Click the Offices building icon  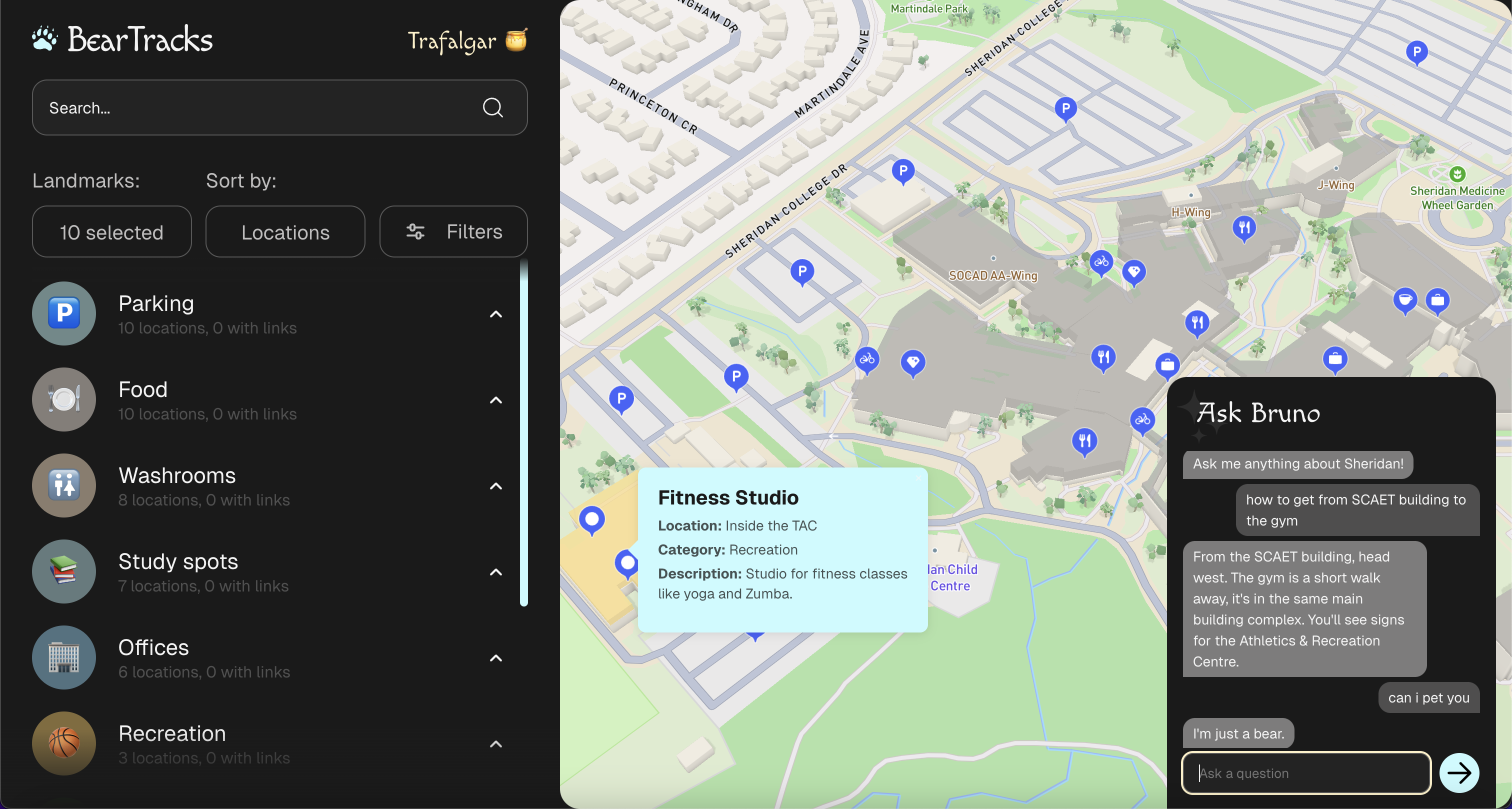coord(64,657)
